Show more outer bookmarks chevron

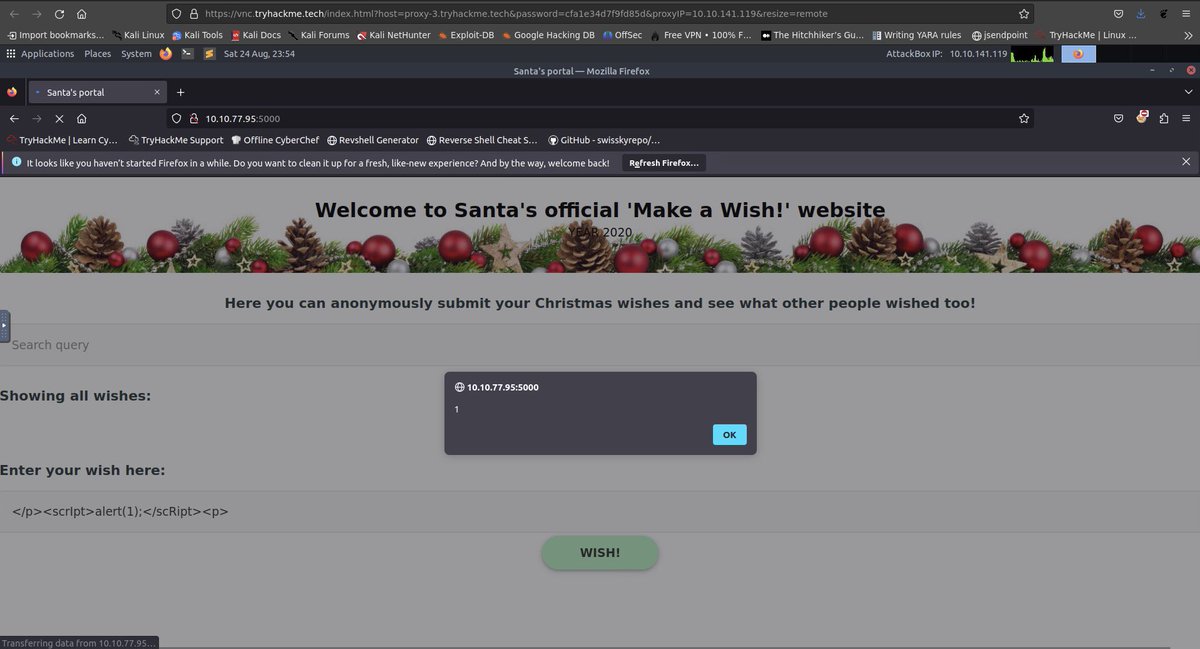(1186, 35)
